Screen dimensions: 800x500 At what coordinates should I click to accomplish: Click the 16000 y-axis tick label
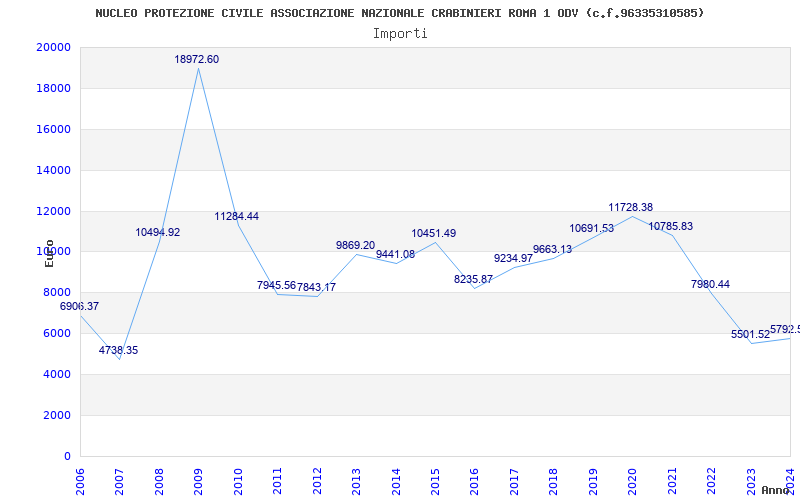(x=54, y=130)
